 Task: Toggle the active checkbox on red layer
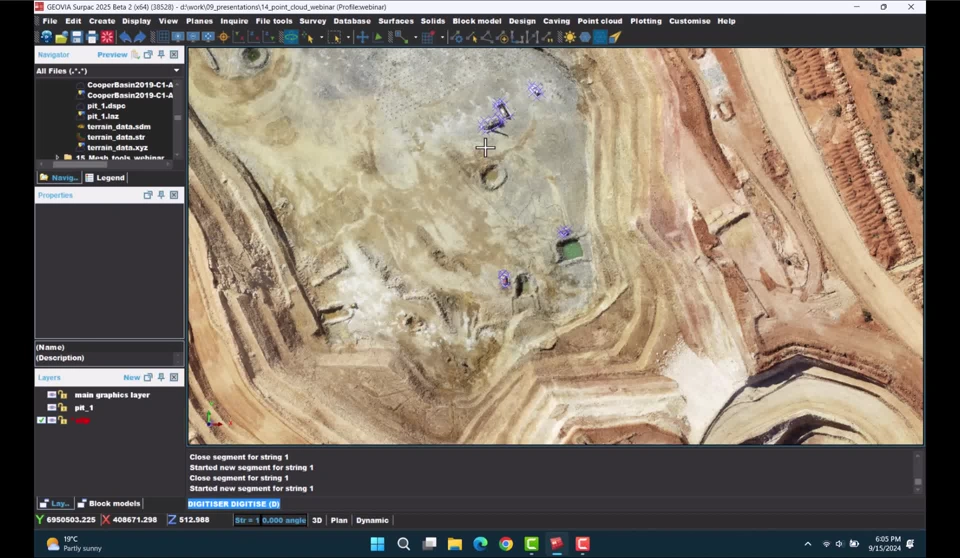point(41,421)
